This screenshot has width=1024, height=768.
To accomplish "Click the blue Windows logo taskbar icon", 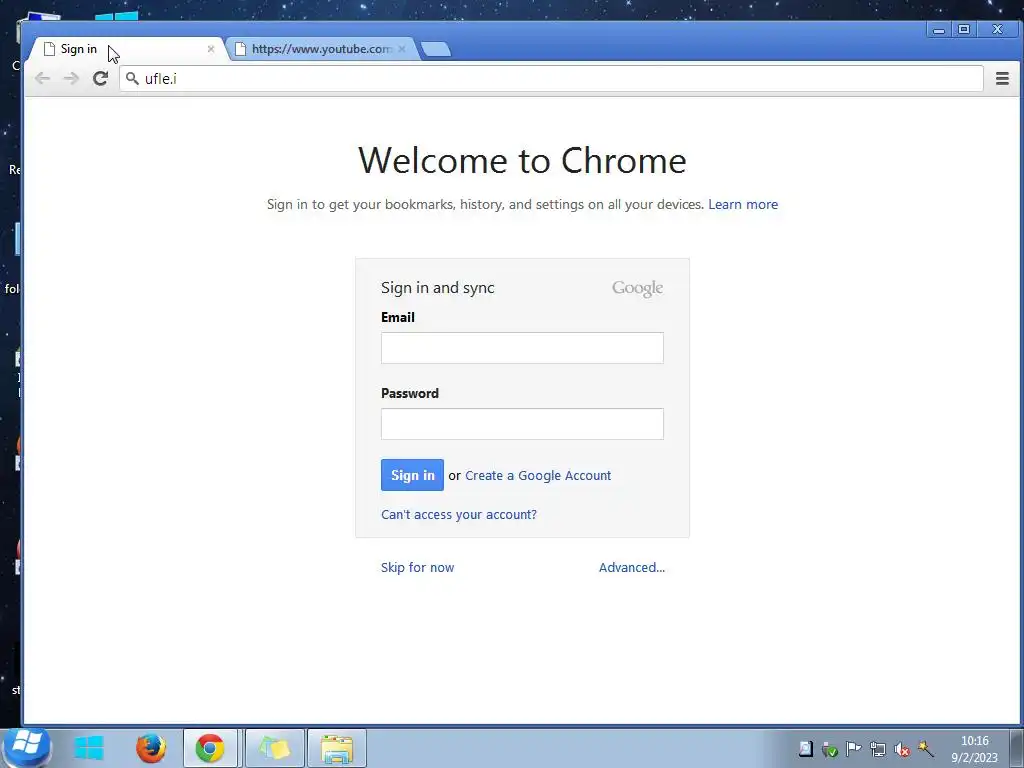I will pos(89,748).
